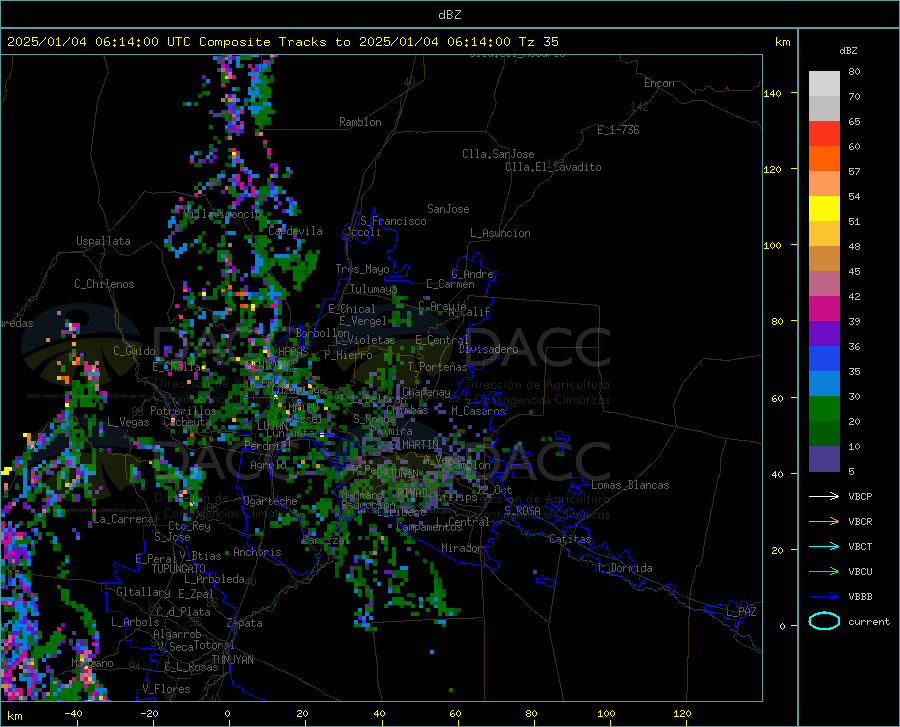Click the L_Vegas map label

(x=128, y=422)
